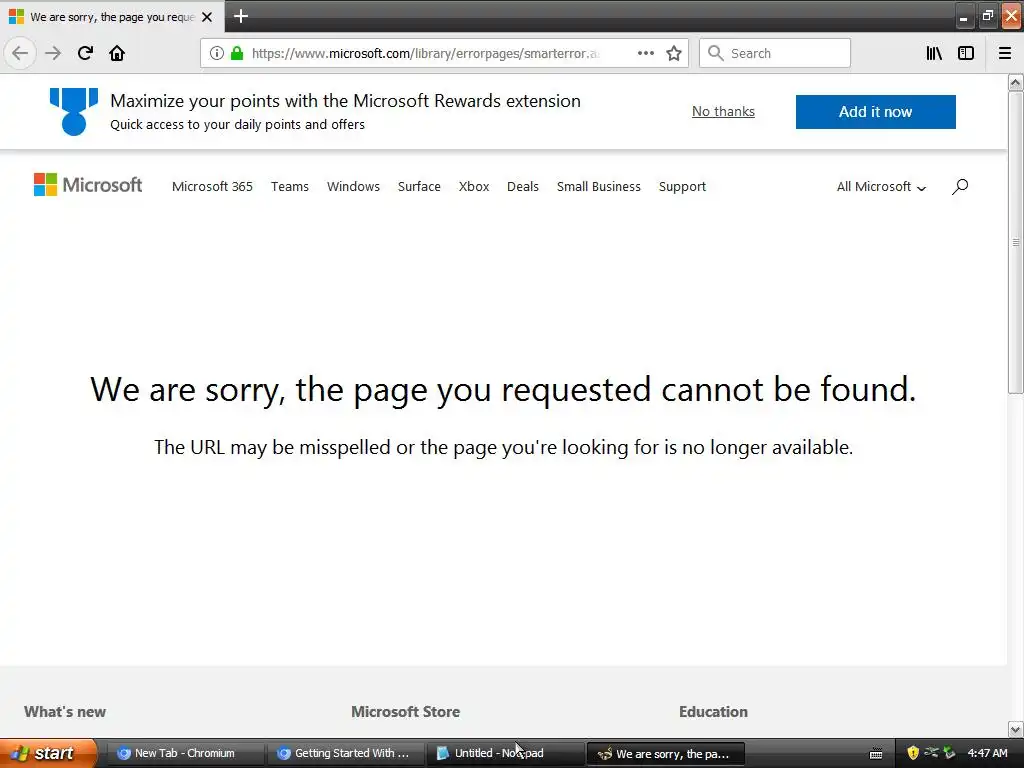Switch to Getting Started With taskbar item

click(x=345, y=753)
